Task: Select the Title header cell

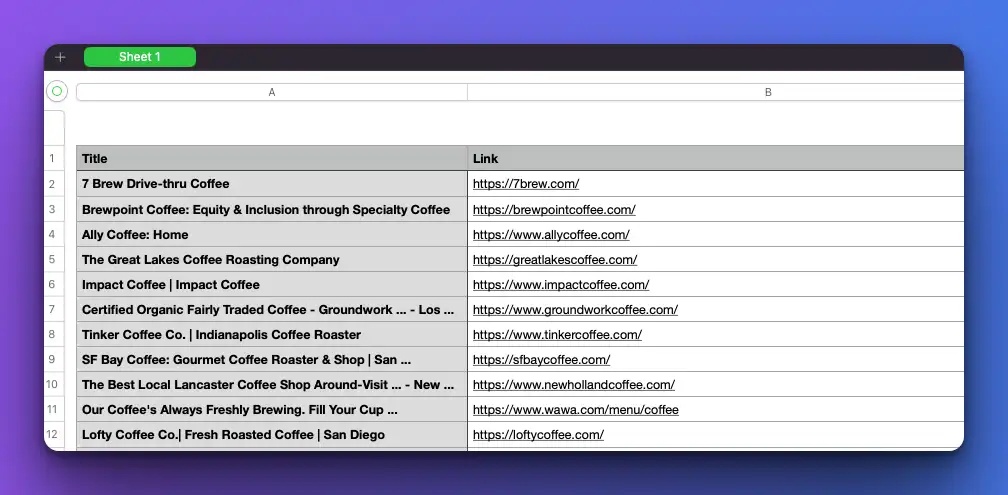Action: point(272,158)
